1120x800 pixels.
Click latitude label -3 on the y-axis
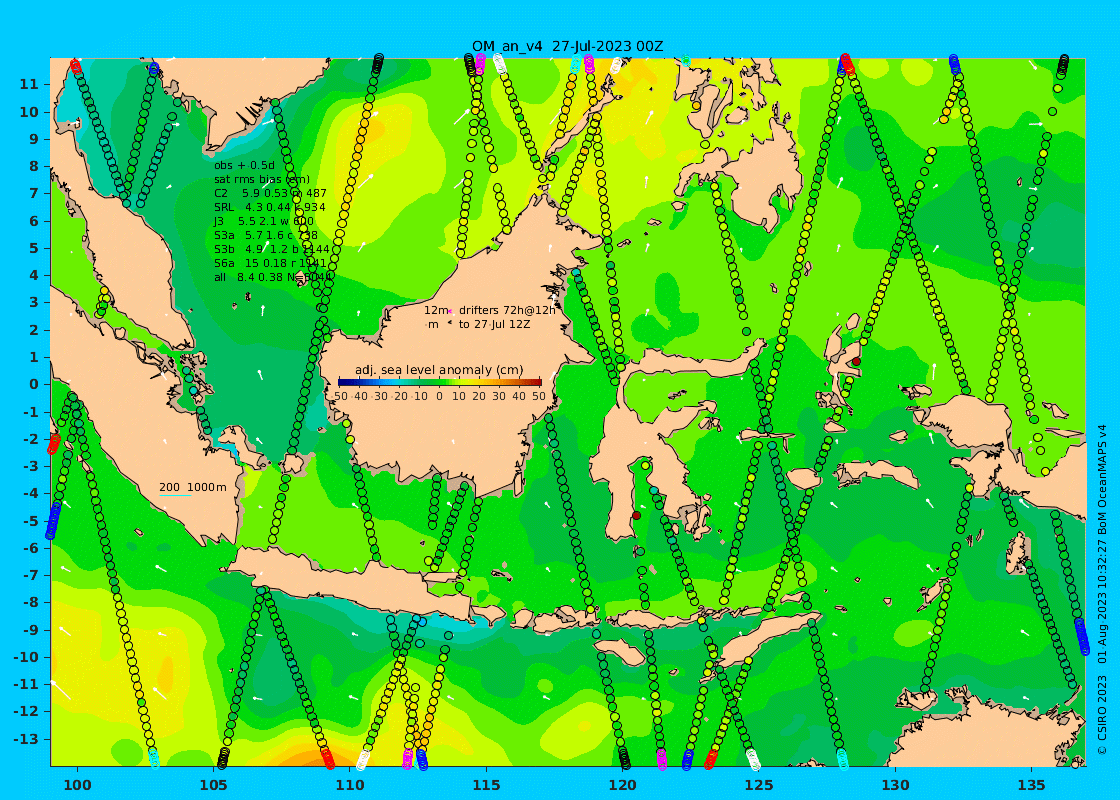pyautogui.click(x=30, y=466)
